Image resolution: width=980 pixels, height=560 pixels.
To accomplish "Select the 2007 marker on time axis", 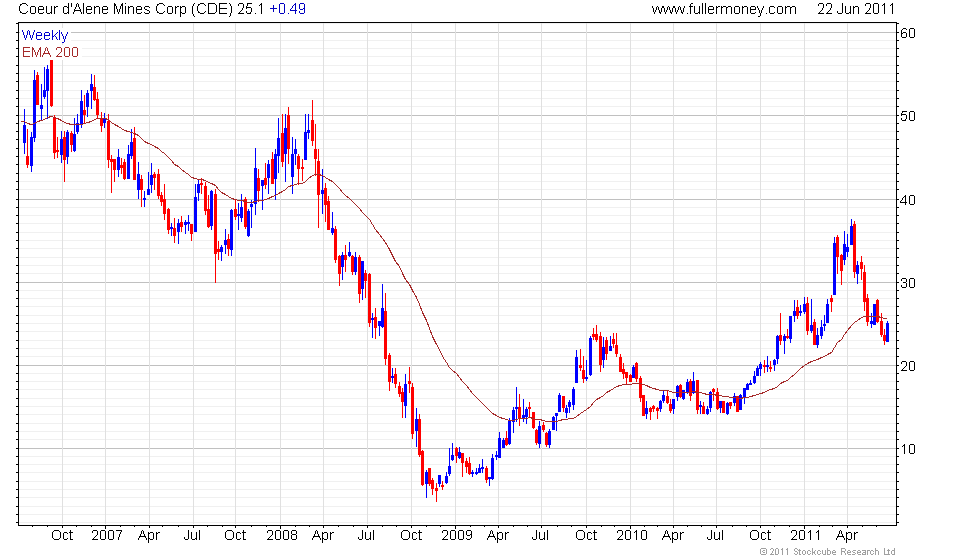I will pos(107,535).
